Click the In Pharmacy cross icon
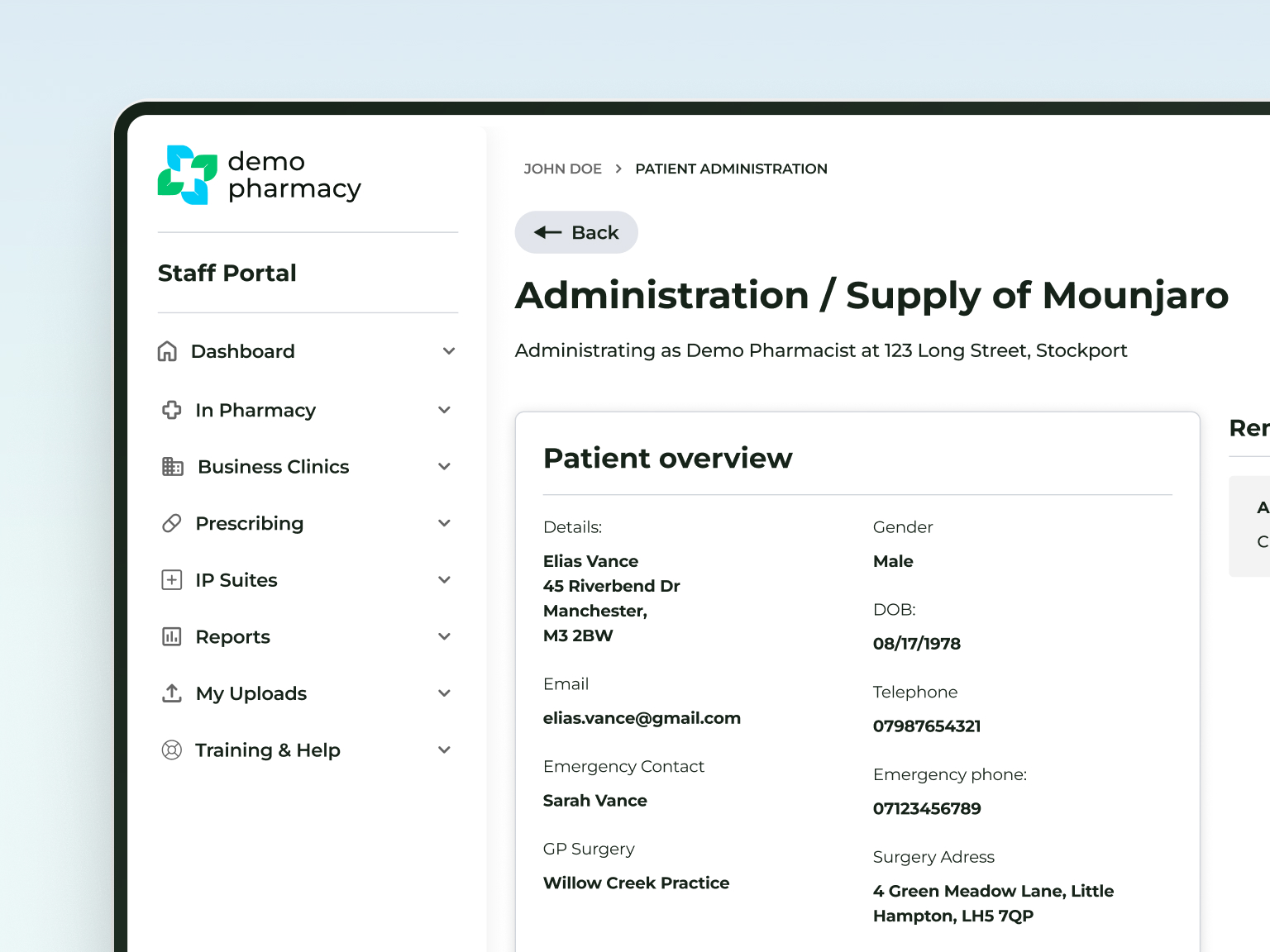This screenshot has height=952, width=1270. click(x=171, y=410)
